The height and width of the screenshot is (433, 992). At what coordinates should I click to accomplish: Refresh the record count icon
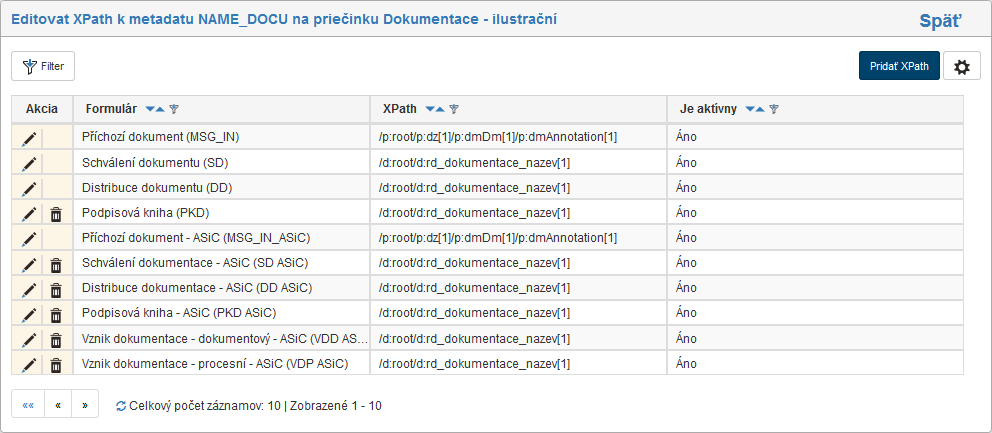121,406
